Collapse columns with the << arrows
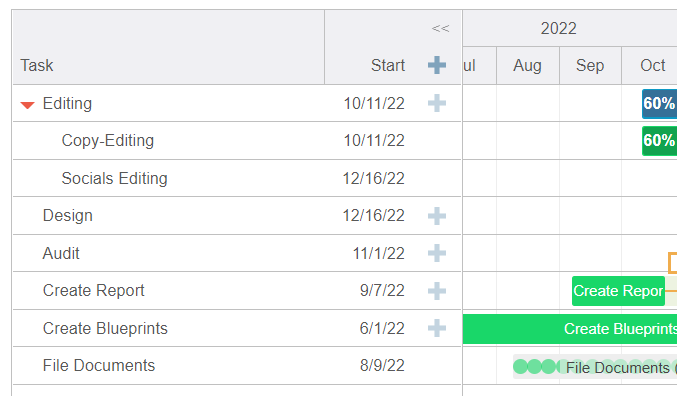 [x=440, y=29]
